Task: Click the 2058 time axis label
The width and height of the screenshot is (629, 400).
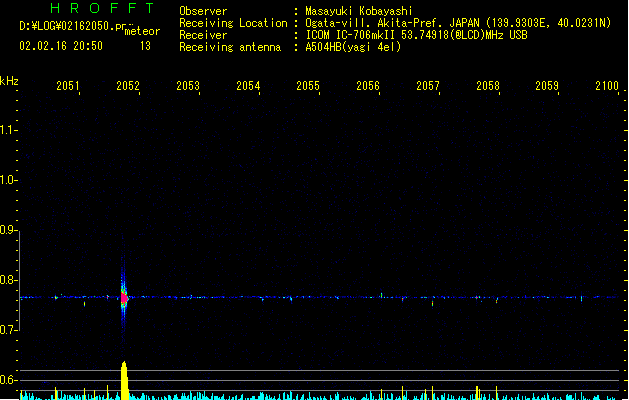Action: coord(488,85)
